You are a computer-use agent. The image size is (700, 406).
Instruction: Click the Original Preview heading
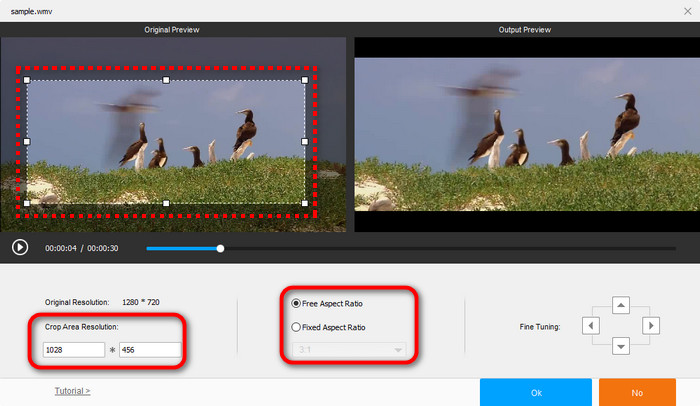point(171,29)
